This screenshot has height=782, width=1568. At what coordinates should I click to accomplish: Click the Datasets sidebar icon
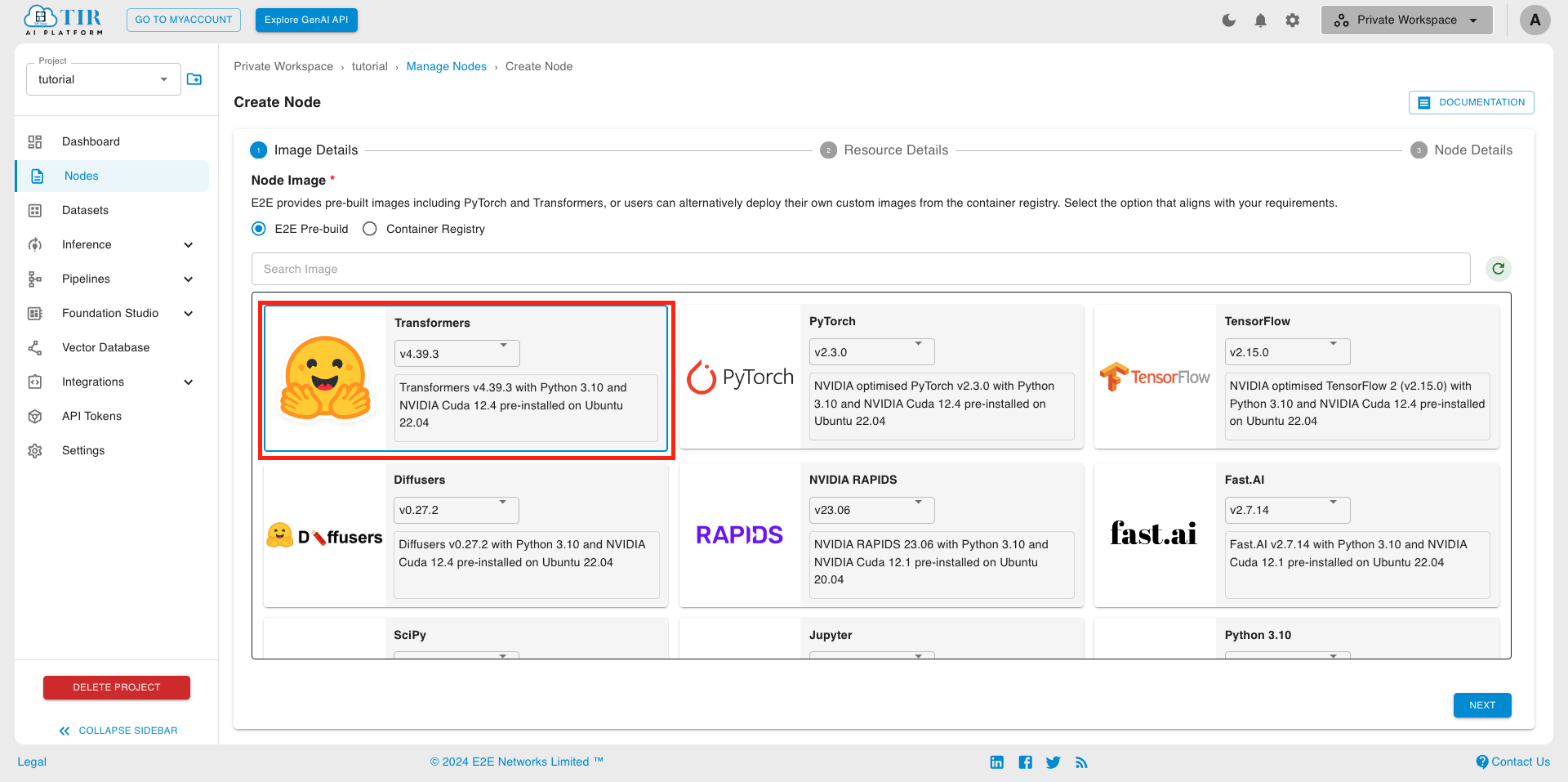point(35,210)
